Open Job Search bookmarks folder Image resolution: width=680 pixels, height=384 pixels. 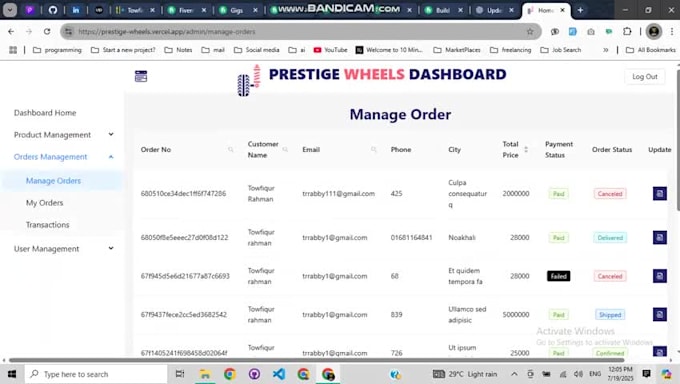pos(561,50)
